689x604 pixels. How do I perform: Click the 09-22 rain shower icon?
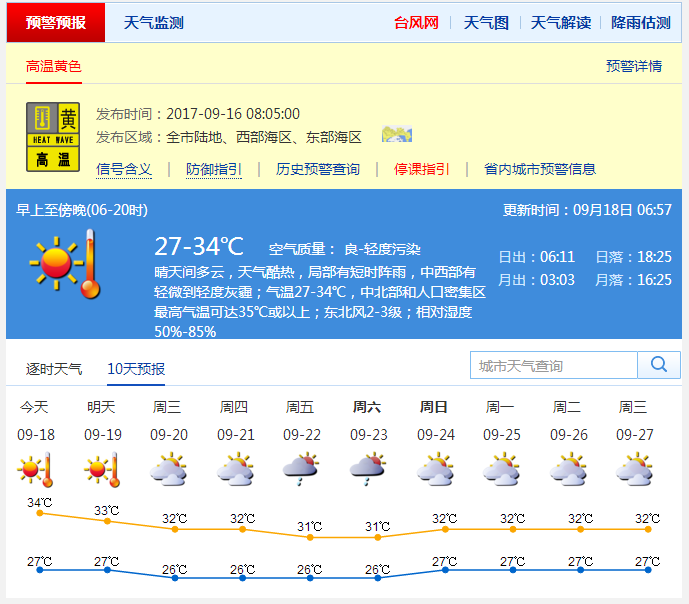click(301, 469)
